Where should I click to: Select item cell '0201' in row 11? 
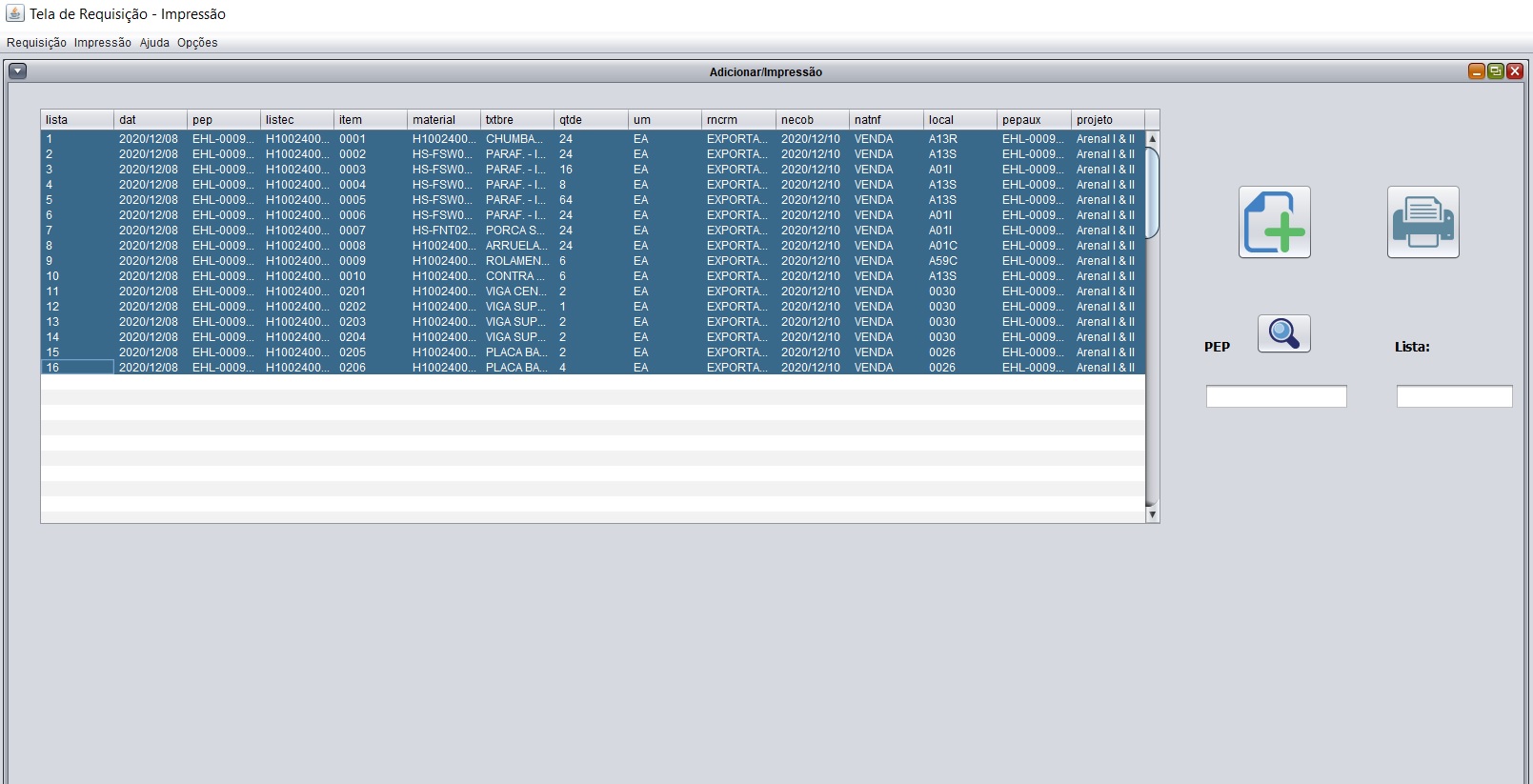pos(371,291)
